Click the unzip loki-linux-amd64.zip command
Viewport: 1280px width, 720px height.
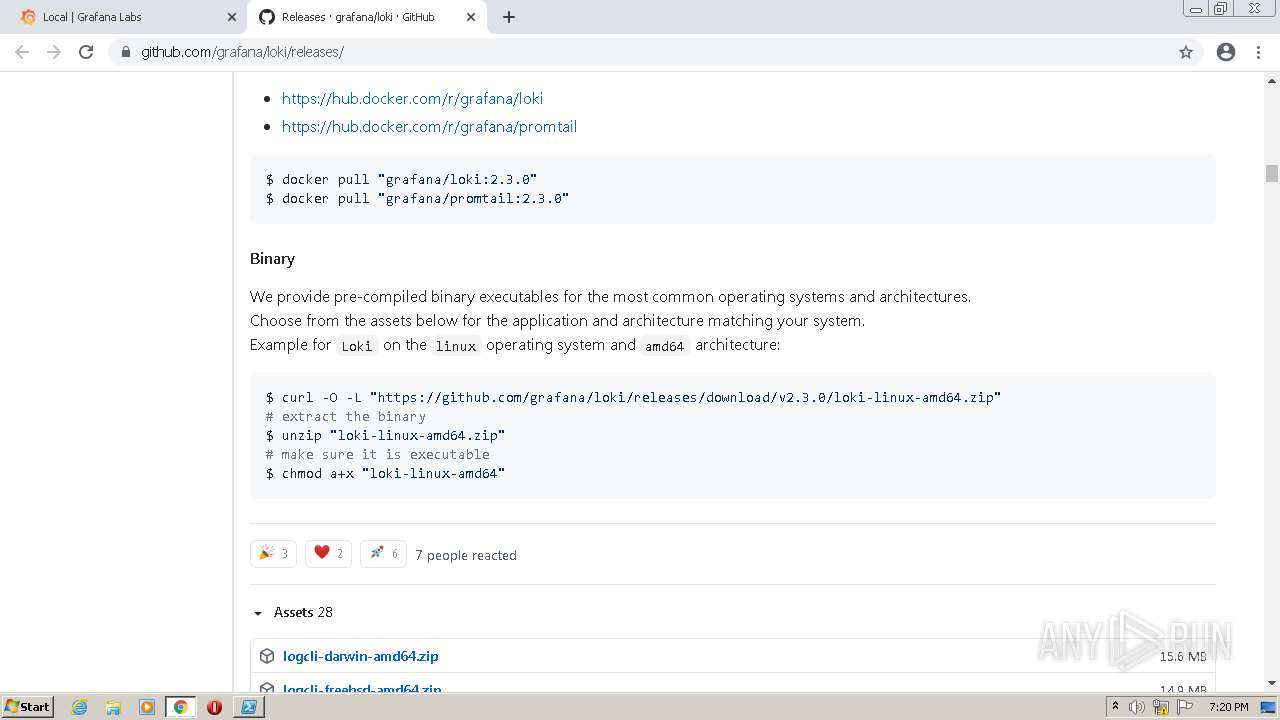(385, 435)
